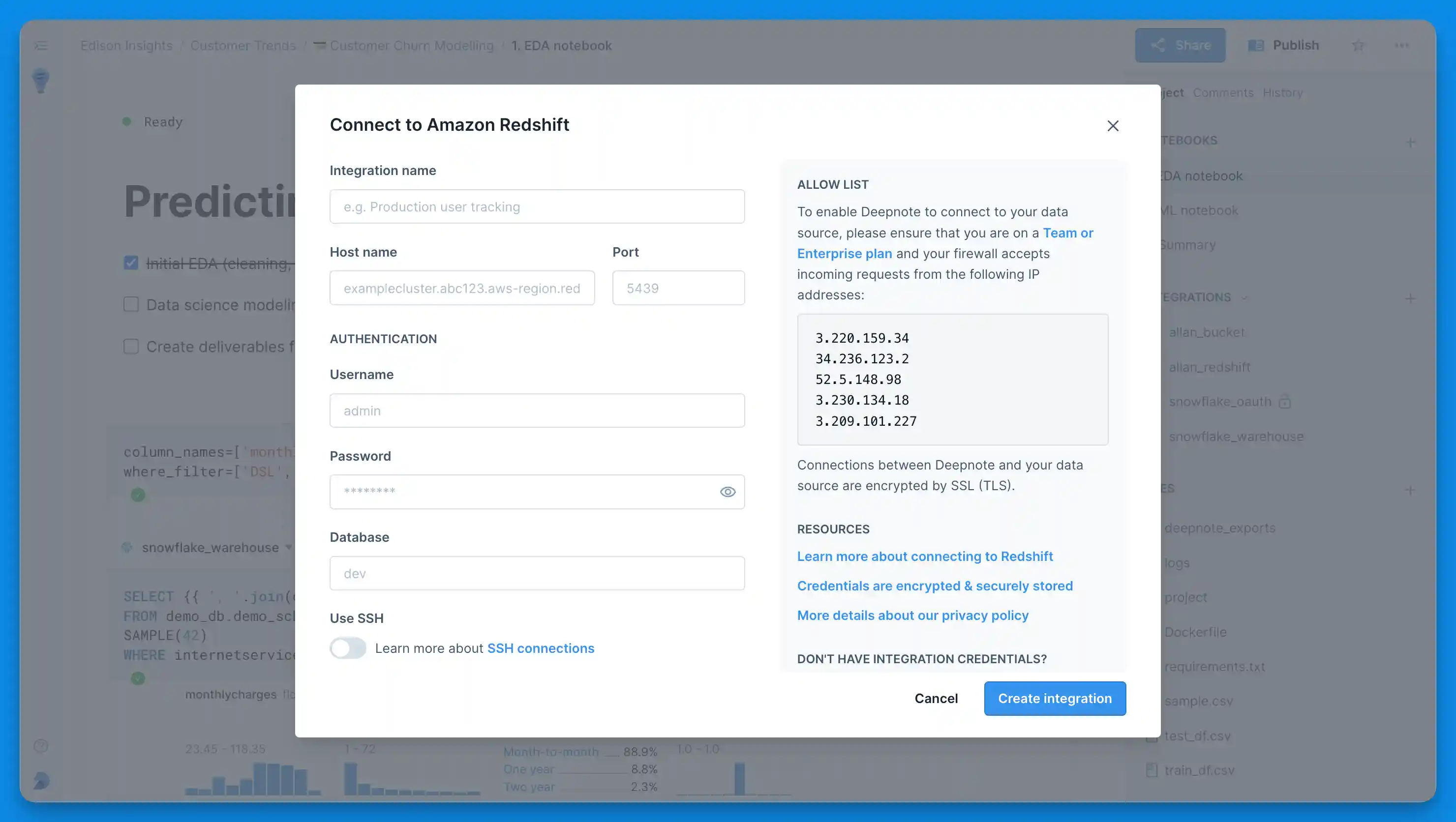Image resolution: width=1456 pixels, height=822 pixels.
Task: Click the plus icon next to Integrations
Action: [x=1410, y=298]
